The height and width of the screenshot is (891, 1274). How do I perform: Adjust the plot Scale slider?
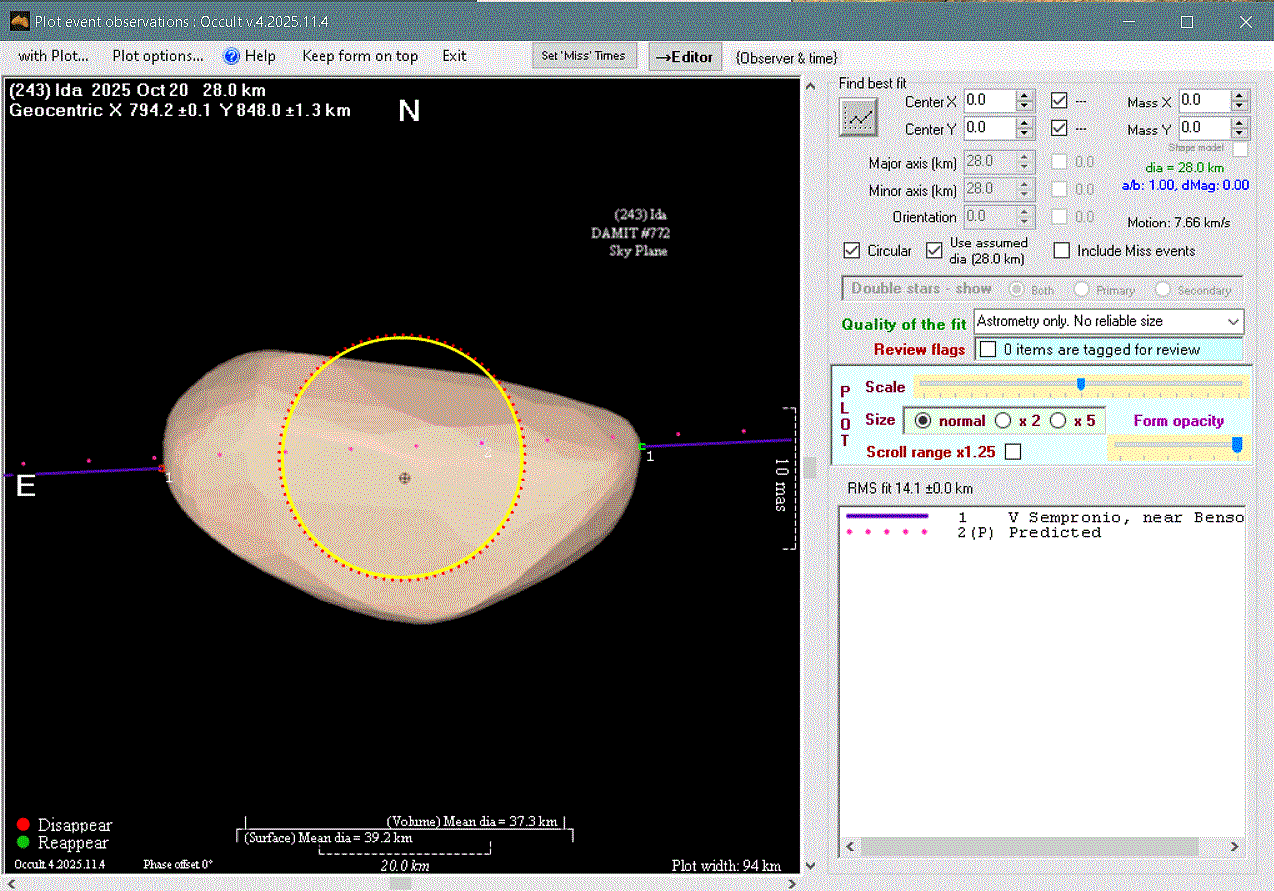(x=1080, y=384)
